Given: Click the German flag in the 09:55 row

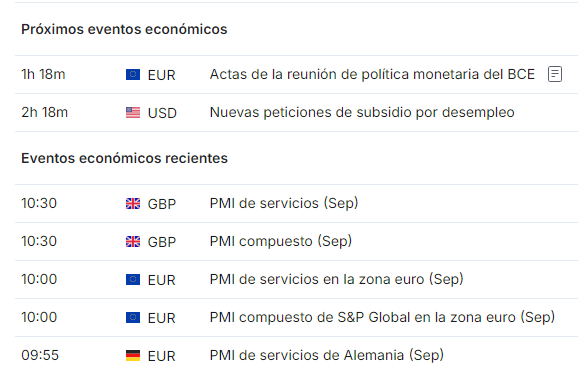Looking at the screenshot, I should [133, 356].
